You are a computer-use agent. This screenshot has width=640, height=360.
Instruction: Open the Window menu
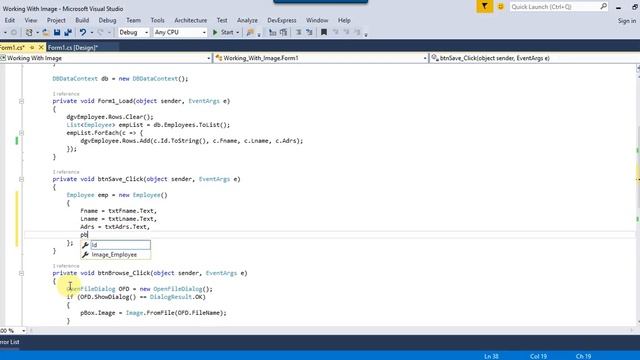coord(317,20)
